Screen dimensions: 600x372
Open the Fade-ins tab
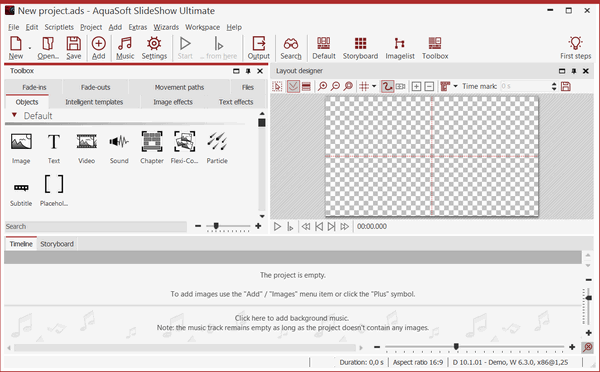click(x=34, y=87)
